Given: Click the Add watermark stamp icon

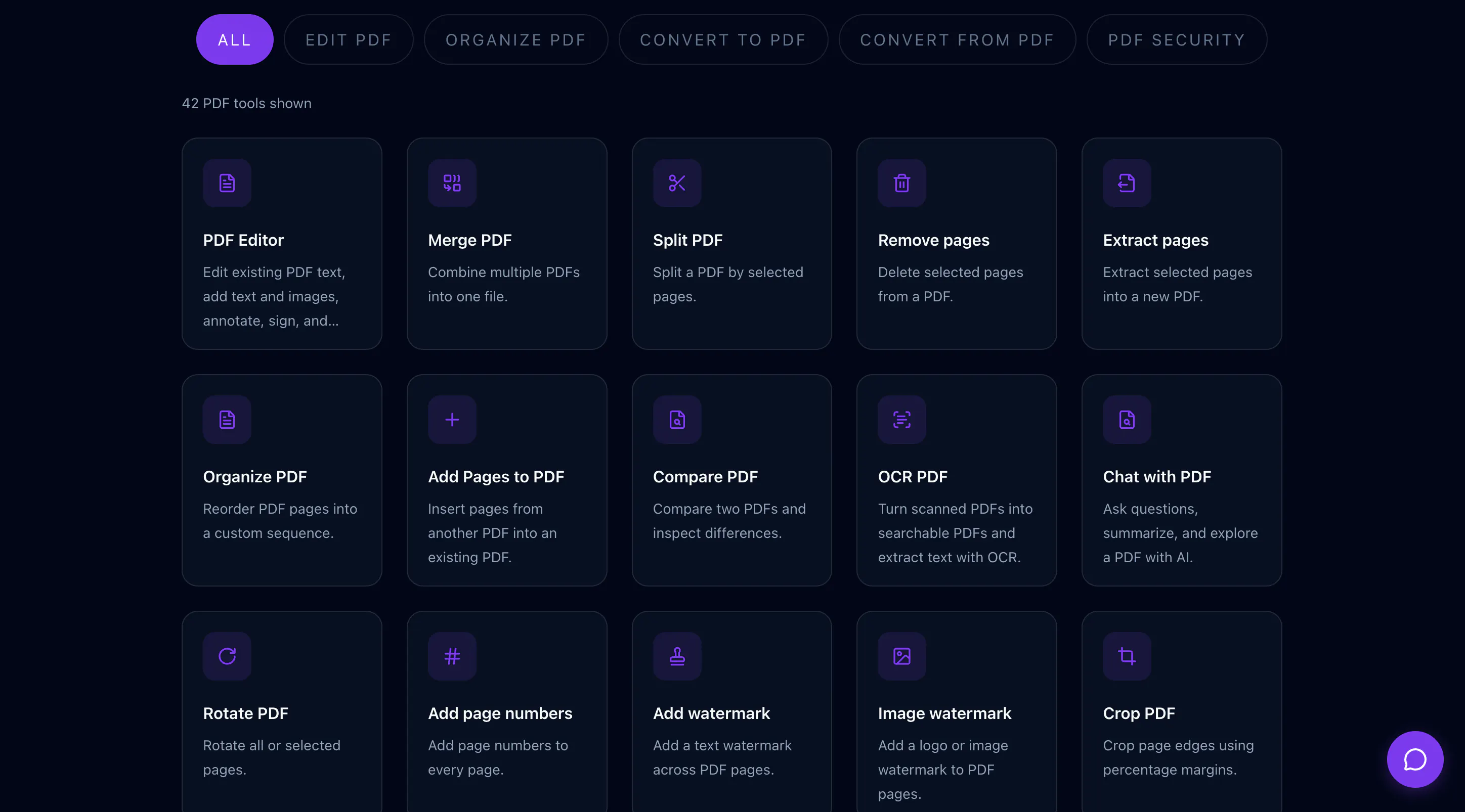Looking at the screenshot, I should click(x=677, y=656).
